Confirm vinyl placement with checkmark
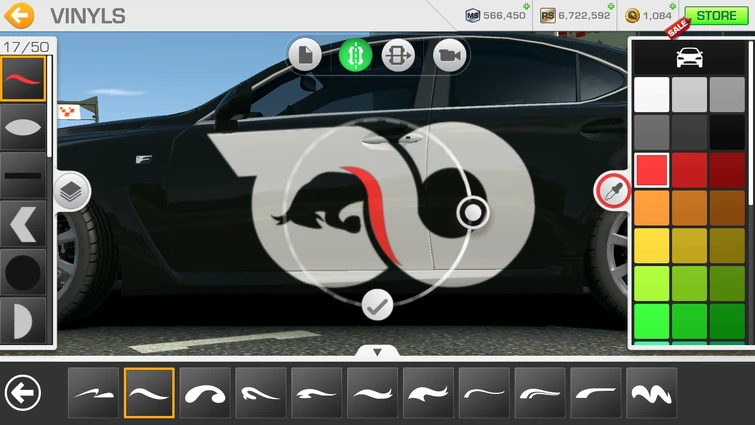 377,305
